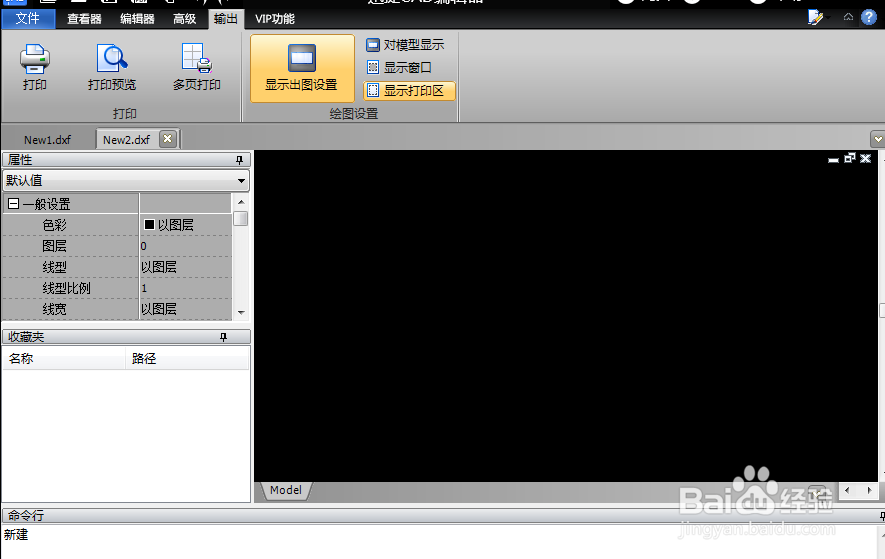Collapse the General Settings (一般设置) group
This screenshot has width=885, height=559.
click(x=14, y=204)
